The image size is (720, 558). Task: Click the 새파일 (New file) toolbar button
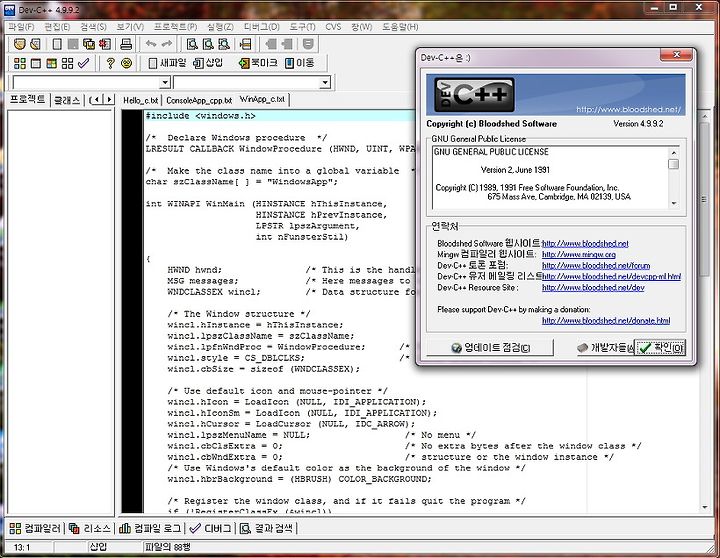(167, 63)
